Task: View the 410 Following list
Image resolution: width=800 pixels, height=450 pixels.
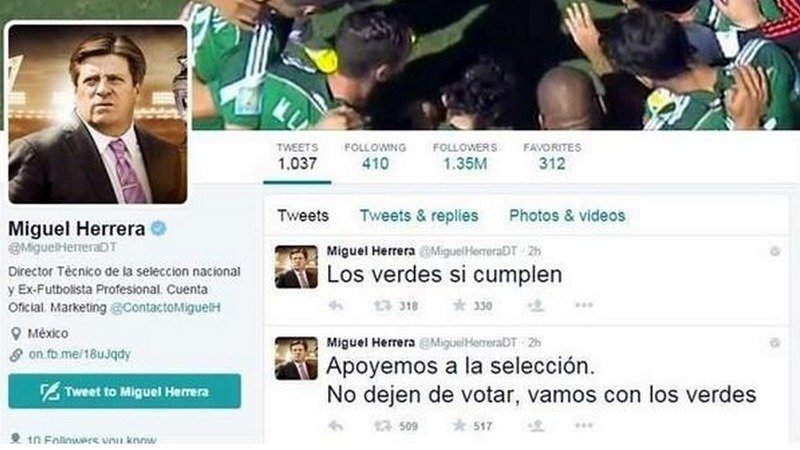Action: (375, 157)
